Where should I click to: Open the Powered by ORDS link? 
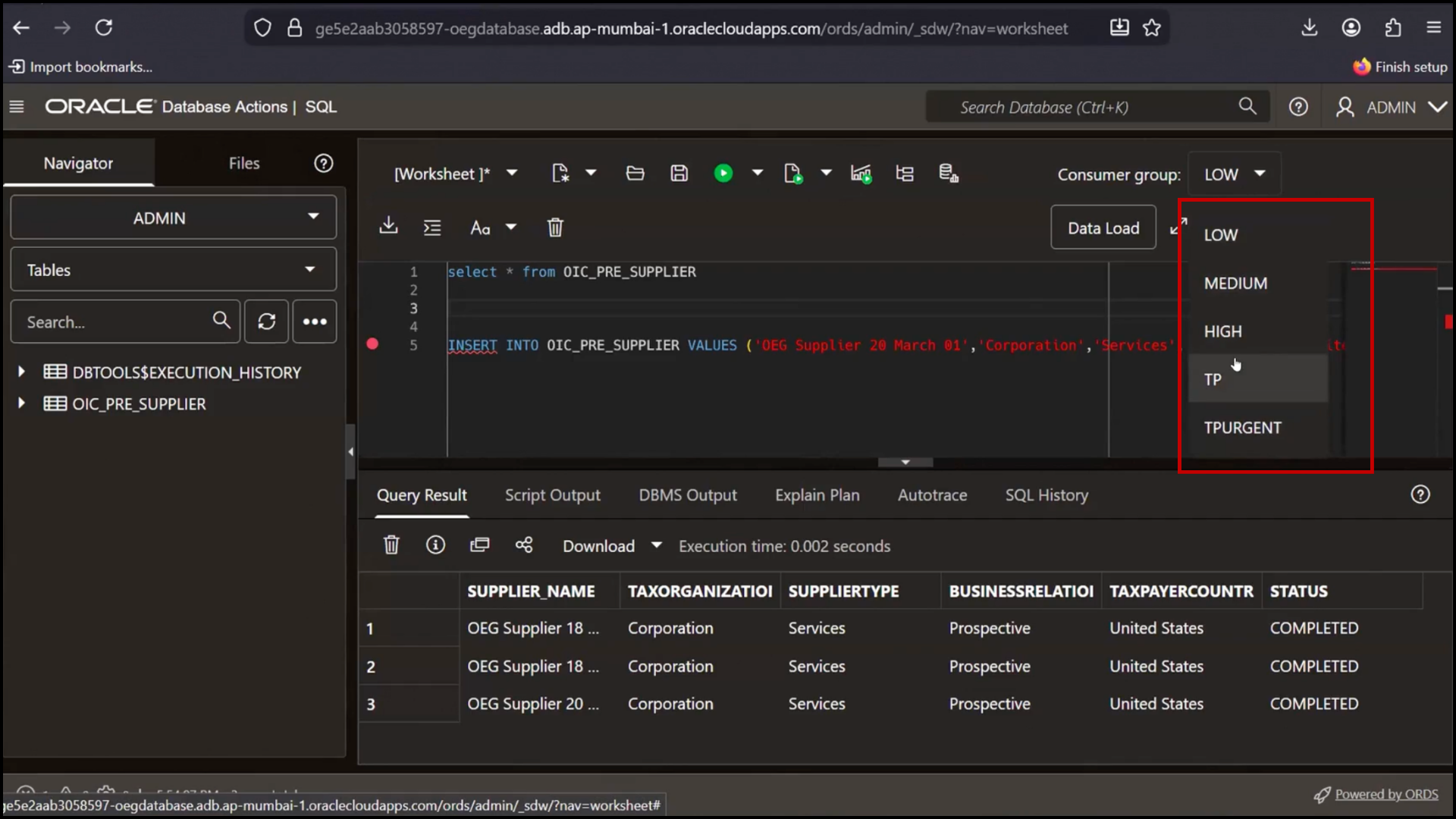coord(1386,794)
